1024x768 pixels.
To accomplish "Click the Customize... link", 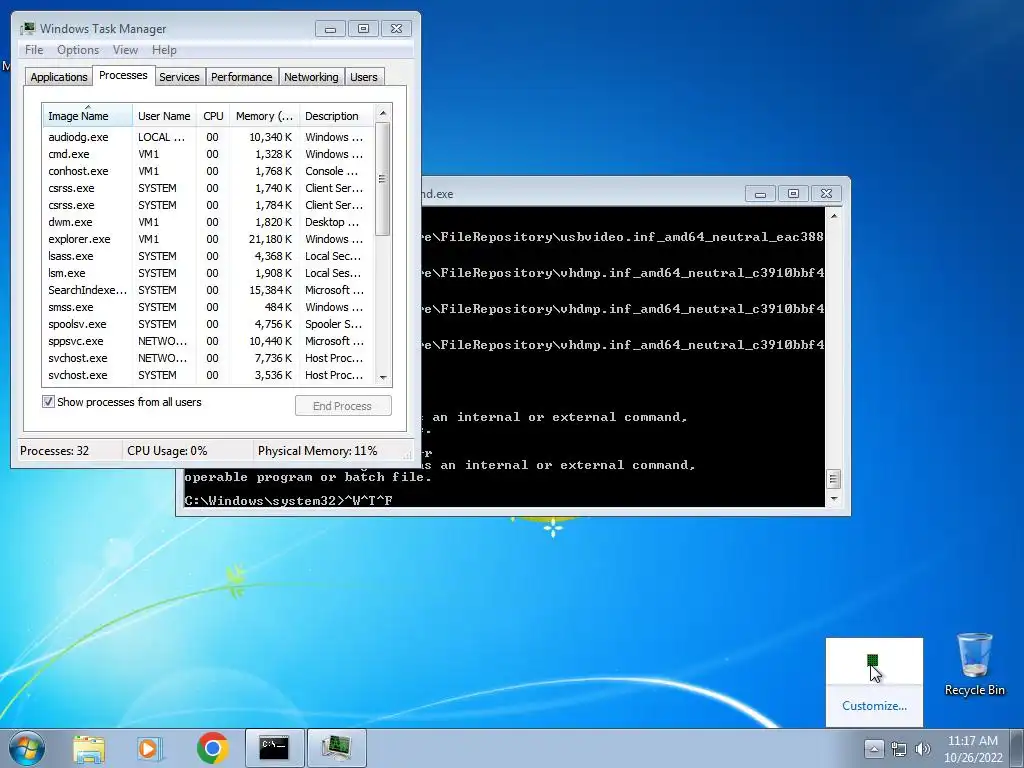I will point(874,706).
